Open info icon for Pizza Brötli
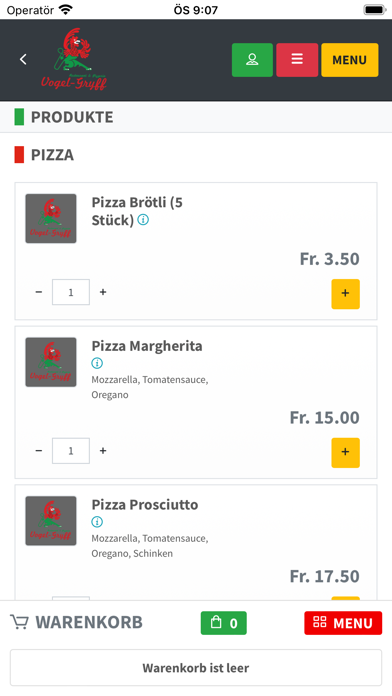This screenshot has width=392, height=696. (143, 220)
